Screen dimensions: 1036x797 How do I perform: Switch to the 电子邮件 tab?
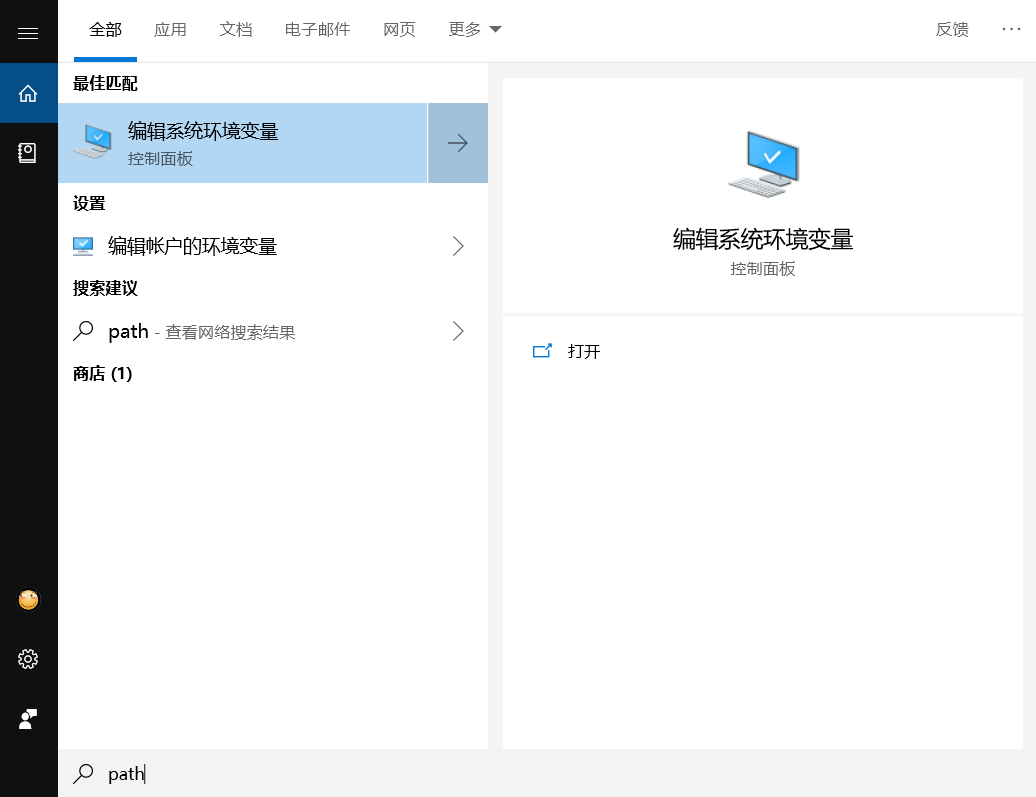point(317,30)
